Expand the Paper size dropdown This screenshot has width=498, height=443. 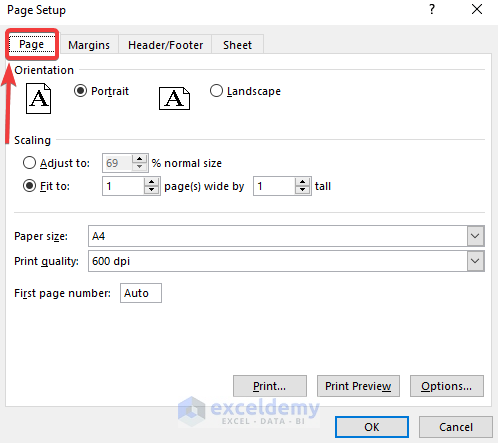point(475,236)
